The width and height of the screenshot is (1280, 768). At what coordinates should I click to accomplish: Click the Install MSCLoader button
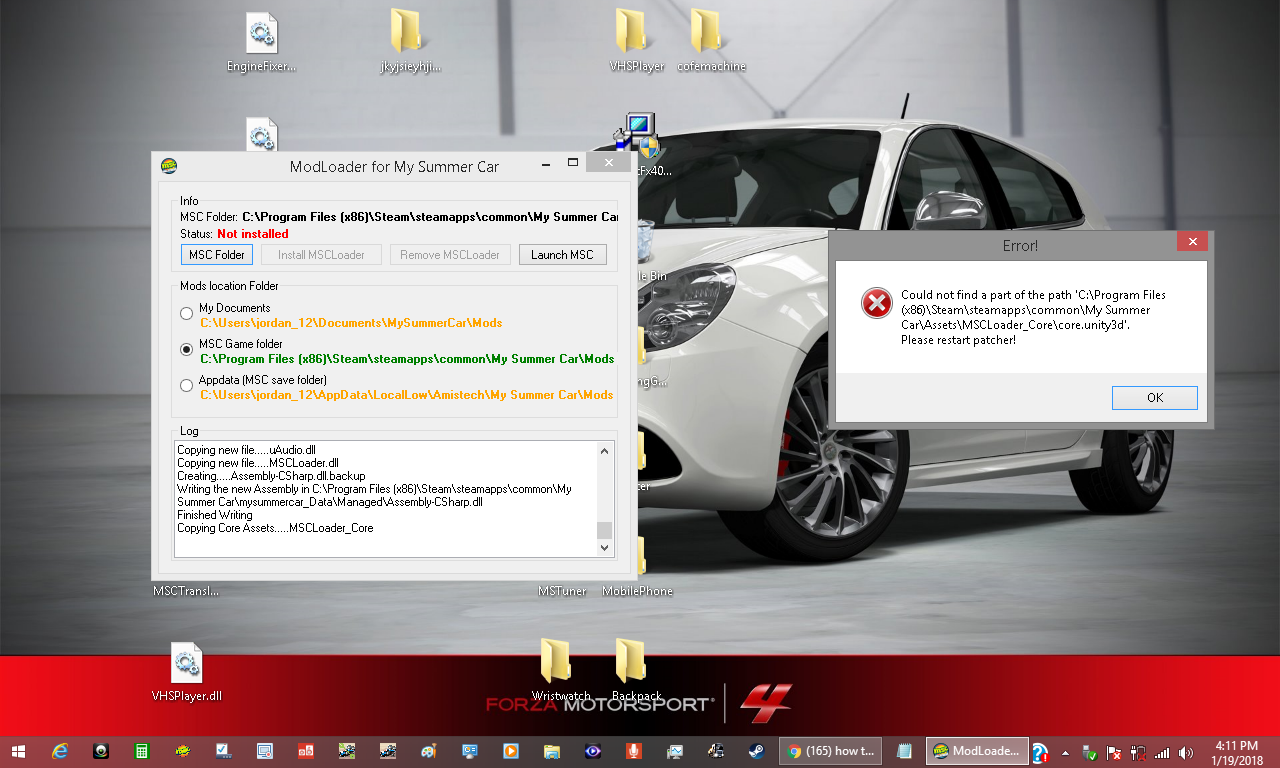321,255
